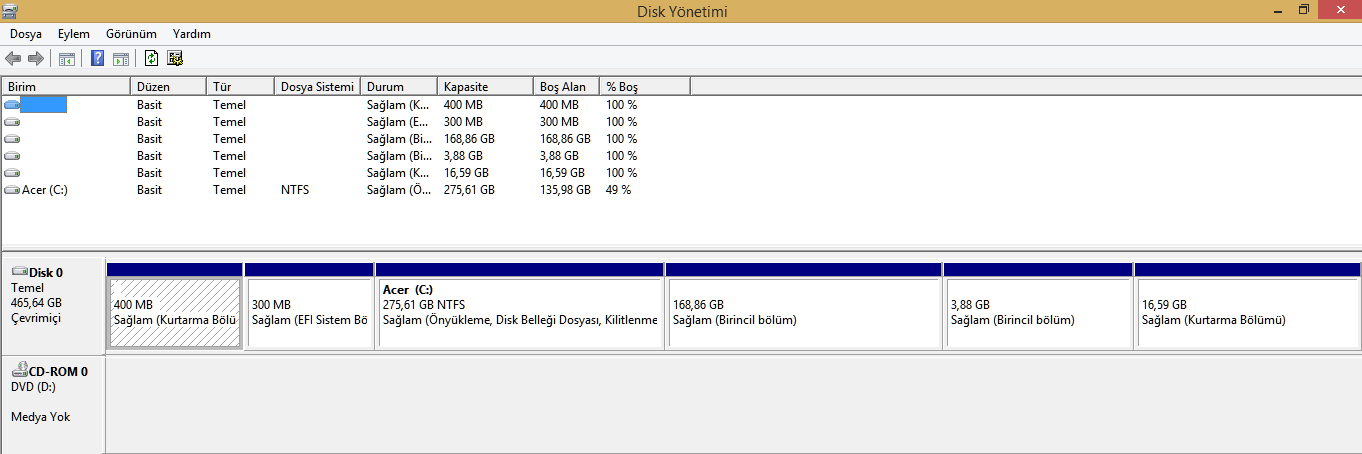Click the Temel type cell in the Acer (C:) row
The height and width of the screenshot is (454, 1362).
[x=229, y=190]
